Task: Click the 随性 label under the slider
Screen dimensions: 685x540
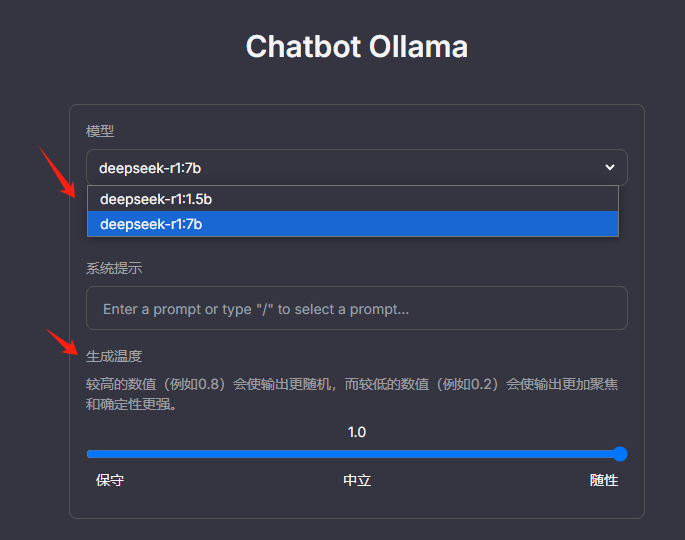Action: pos(604,481)
